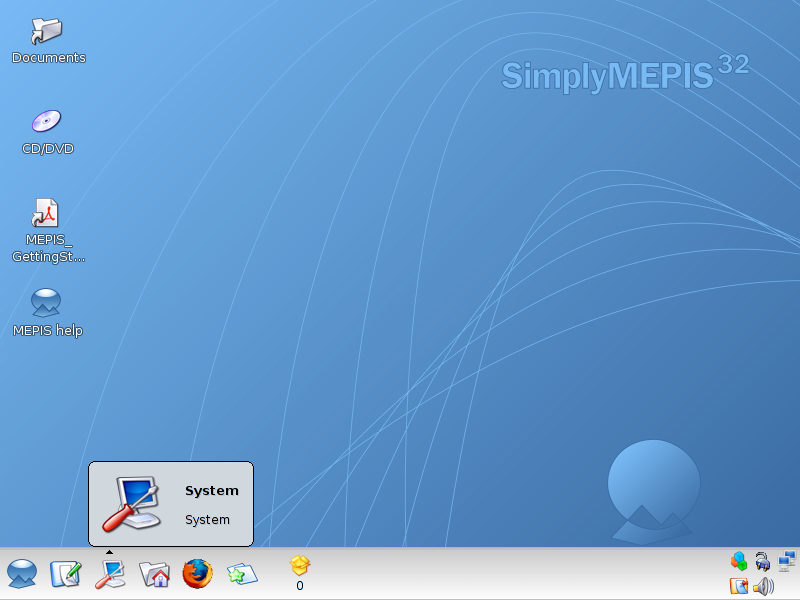Click the System tooltip popup

pyautogui.click(x=171, y=504)
